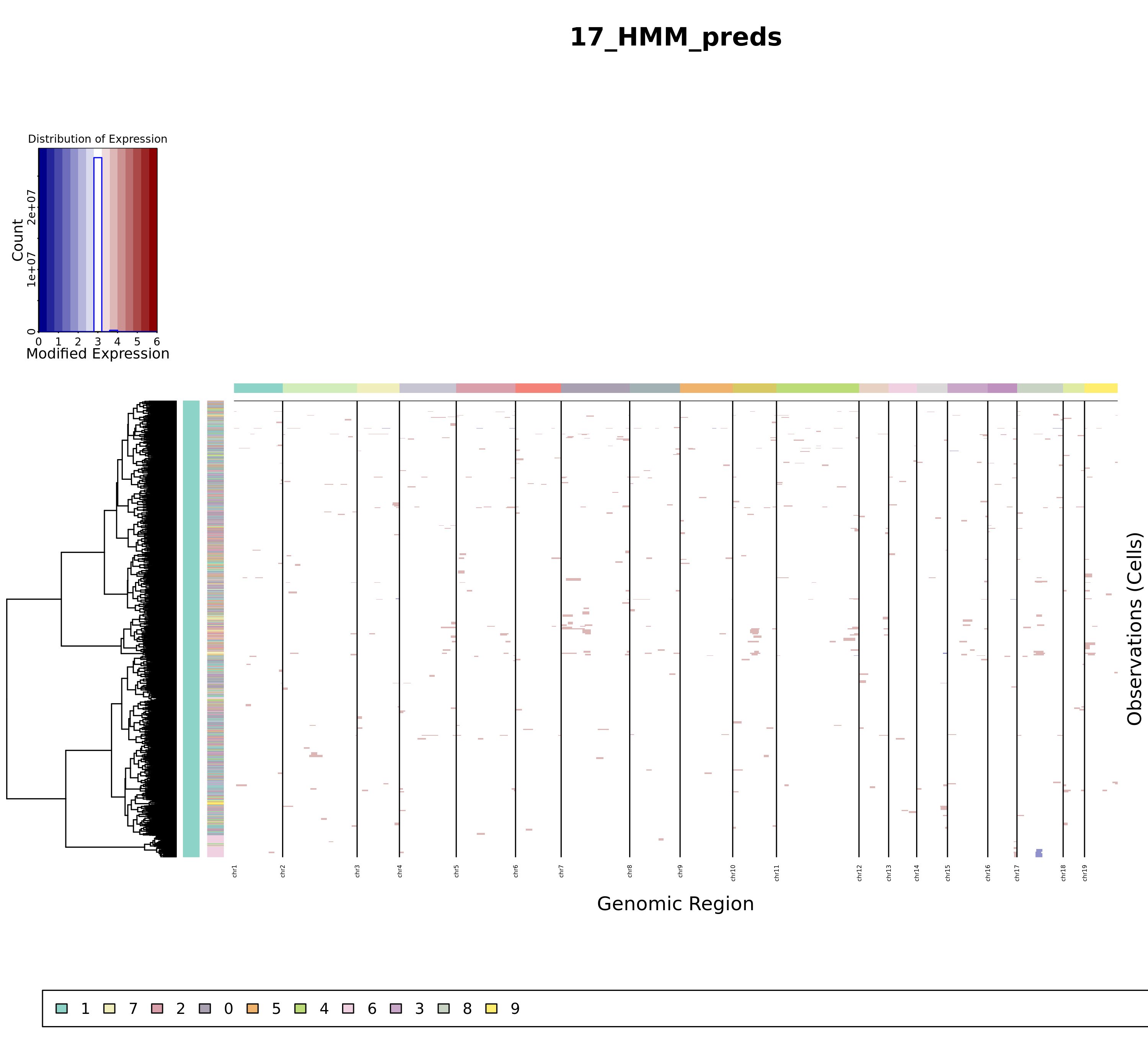Screen dimensions: 1148x1064
Task: Click the teal cell-group annotation column
Action: pos(191,629)
